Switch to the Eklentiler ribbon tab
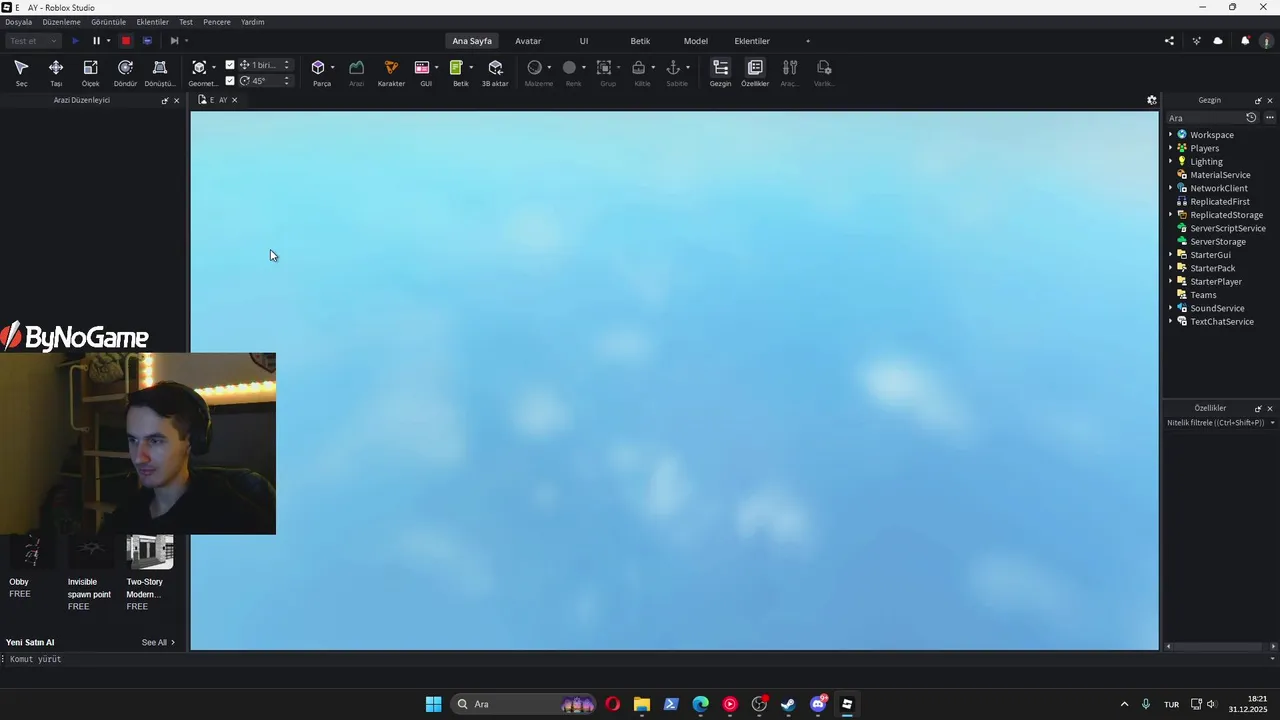The image size is (1280, 720). pos(752,41)
